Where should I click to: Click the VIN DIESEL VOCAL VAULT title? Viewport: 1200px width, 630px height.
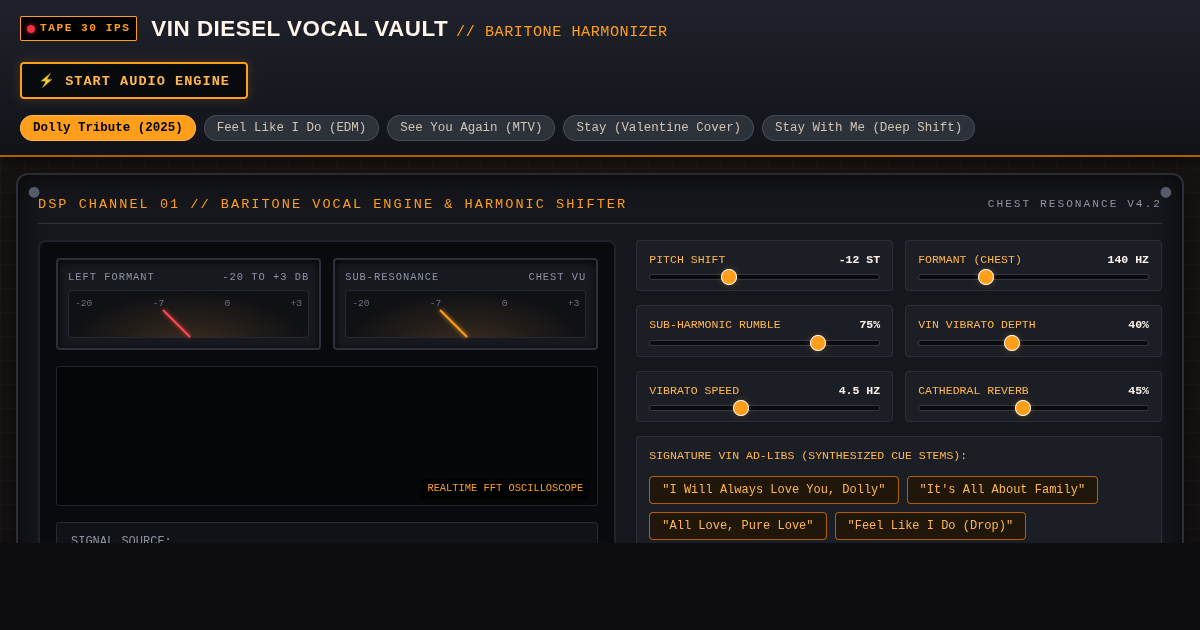(299, 29)
